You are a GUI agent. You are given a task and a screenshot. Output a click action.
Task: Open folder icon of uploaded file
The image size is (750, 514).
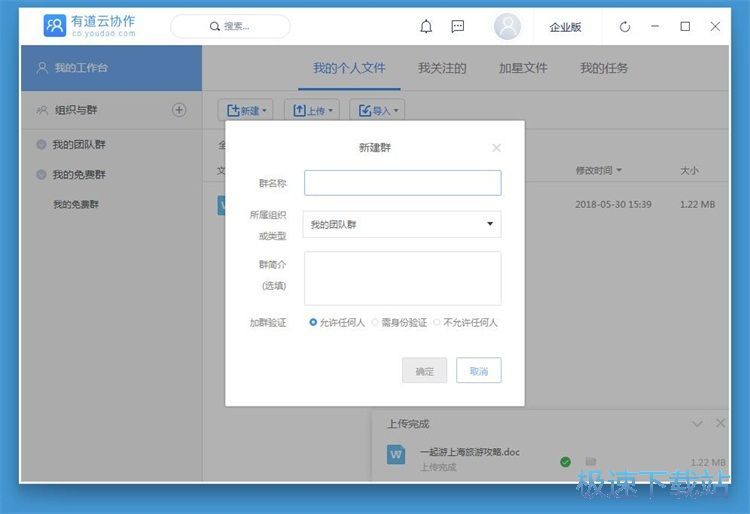click(x=591, y=461)
